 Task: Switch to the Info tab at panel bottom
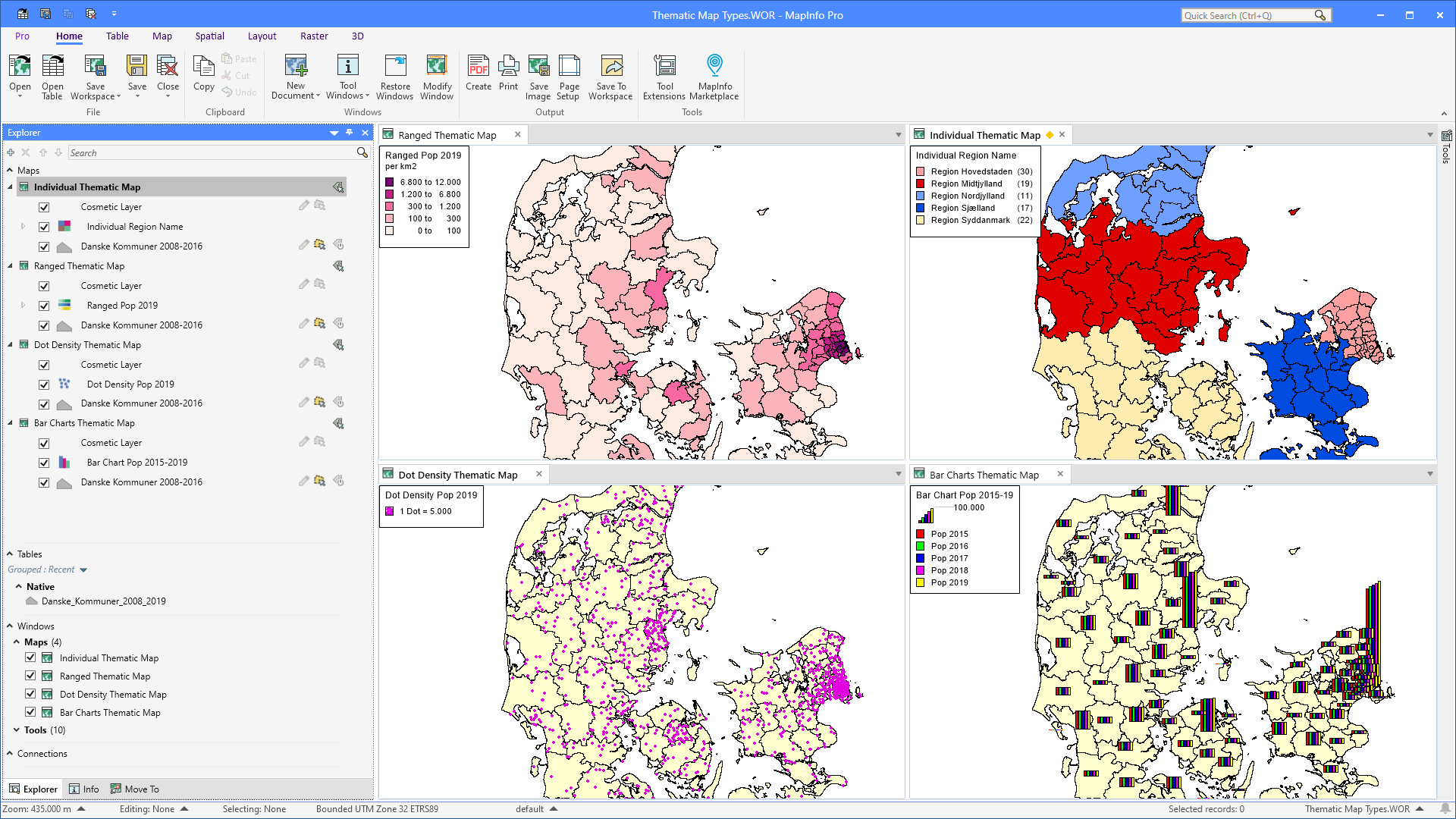click(x=84, y=789)
